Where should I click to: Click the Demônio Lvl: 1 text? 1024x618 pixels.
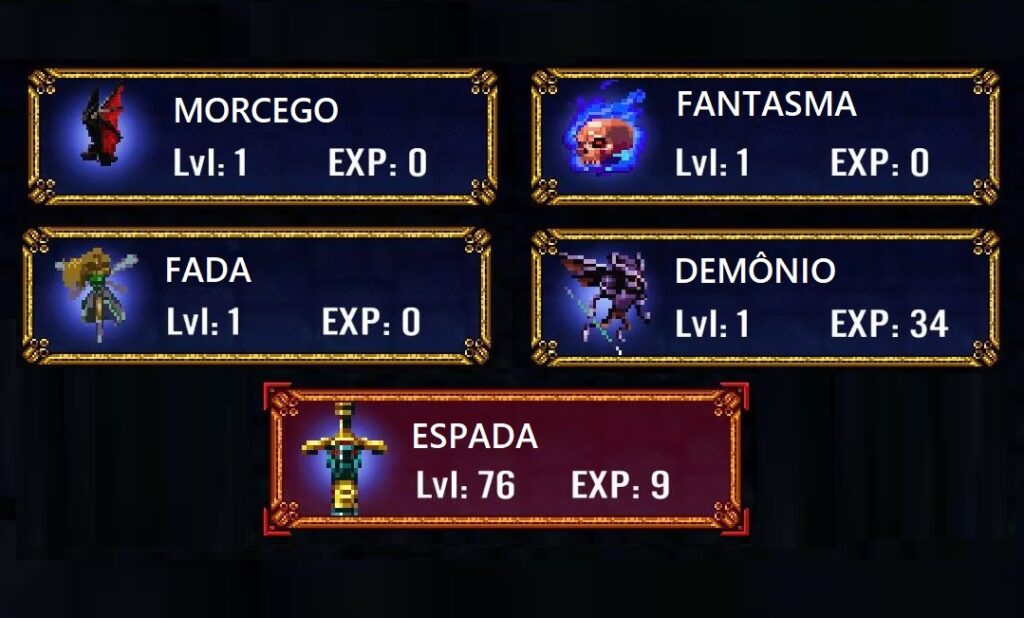click(712, 324)
